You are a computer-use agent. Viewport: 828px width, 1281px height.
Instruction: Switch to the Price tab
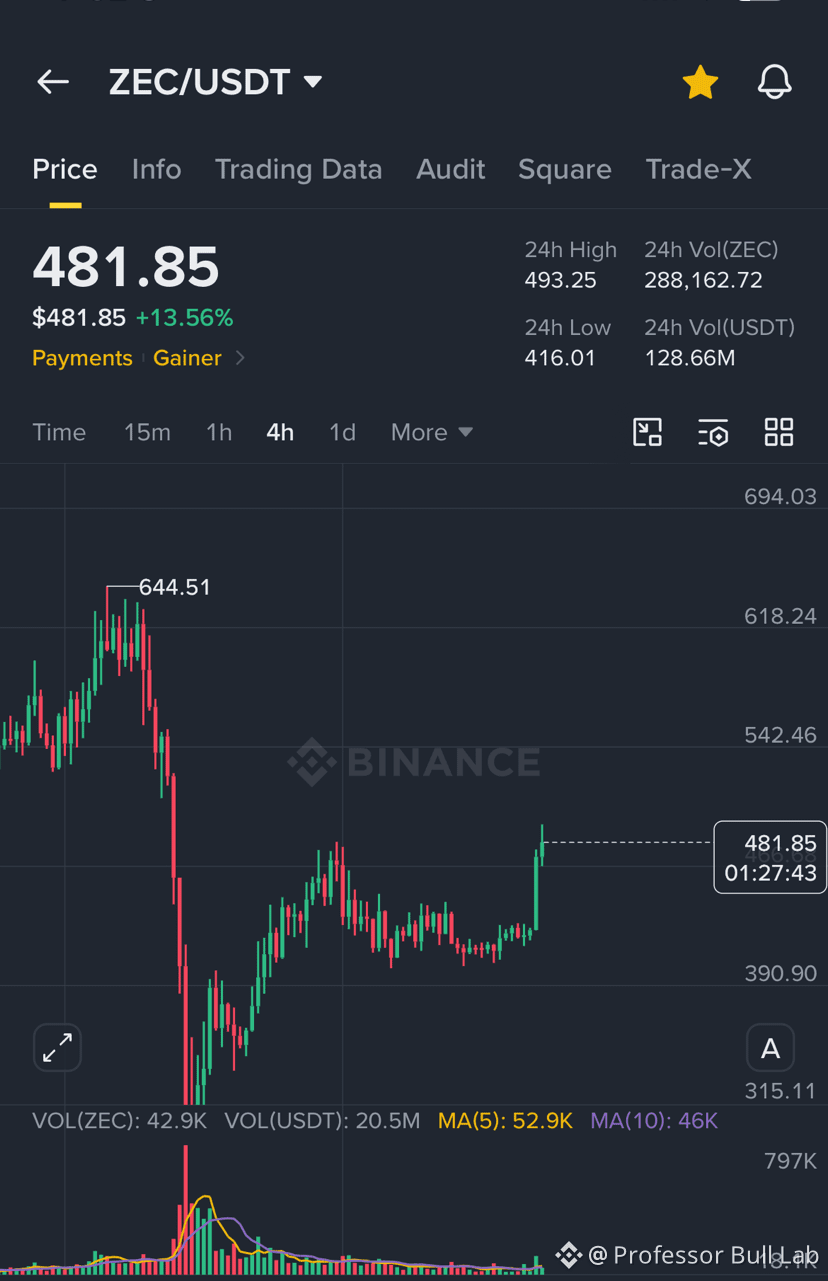pos(65,169)
